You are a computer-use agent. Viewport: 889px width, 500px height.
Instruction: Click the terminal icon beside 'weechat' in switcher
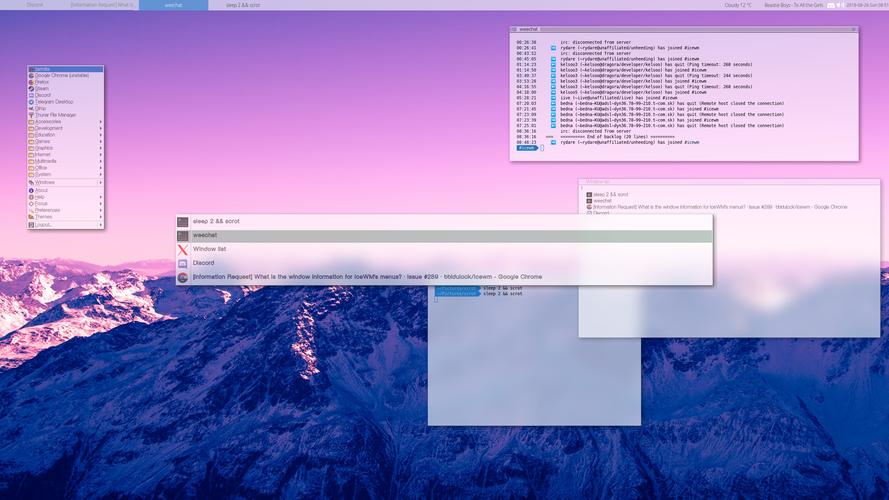[183, 235]
